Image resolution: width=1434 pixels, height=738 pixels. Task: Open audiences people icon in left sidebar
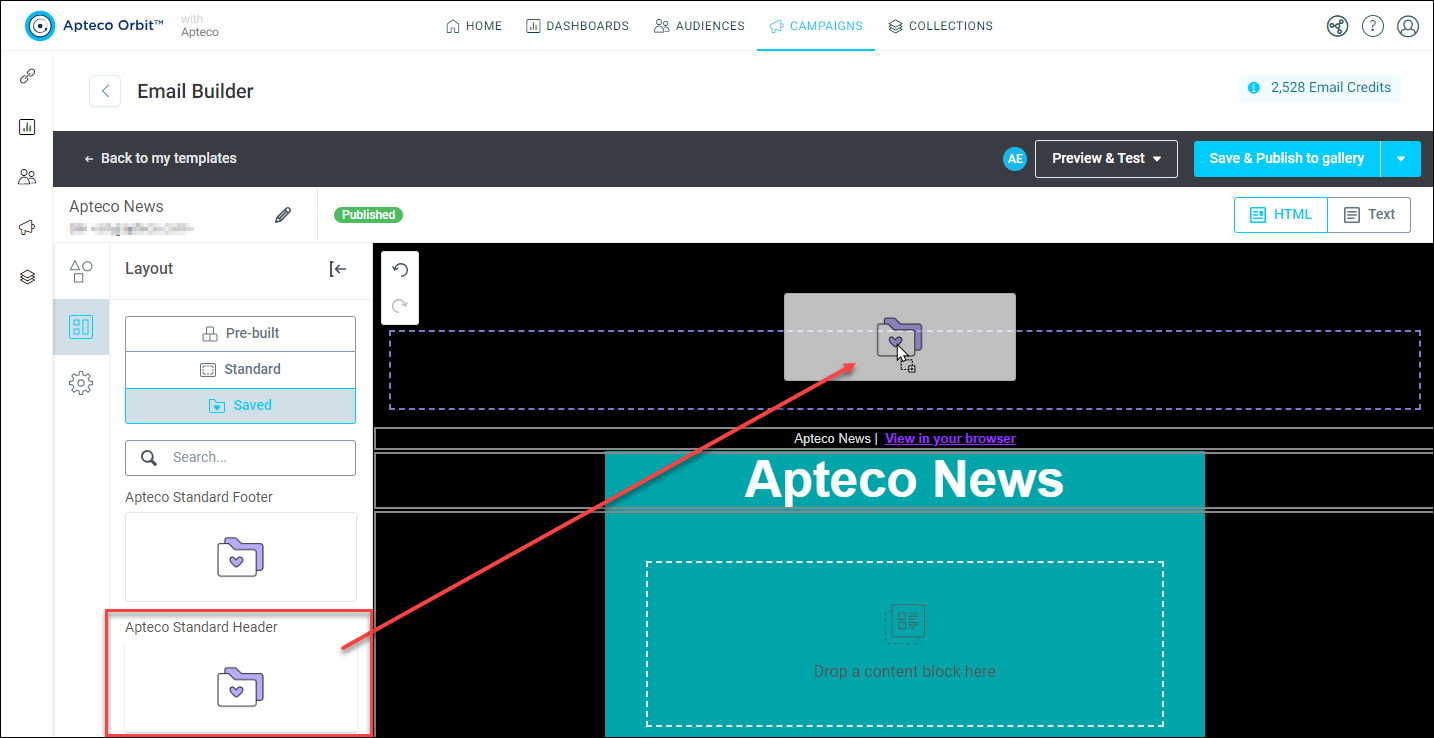tap(27, 177)
